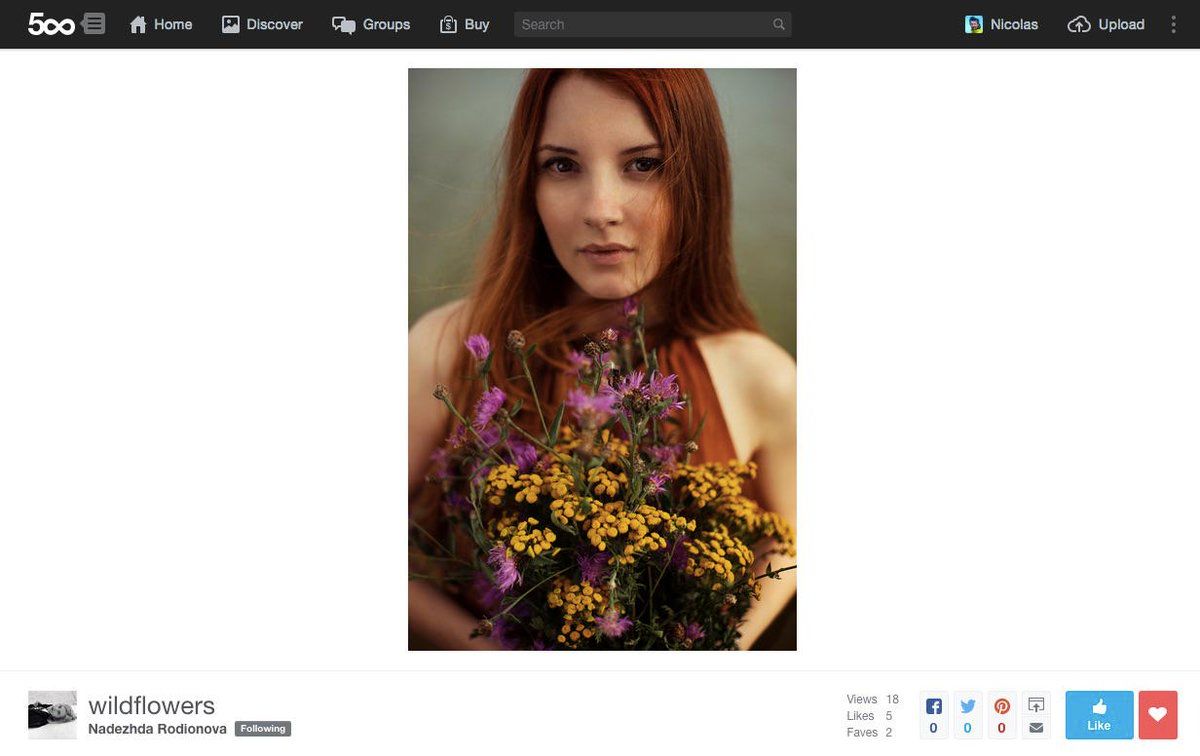The height and width of the screenshot is (756, 1200).
Task: Open the Nicolas profile menu
Action: [1001, 24]
